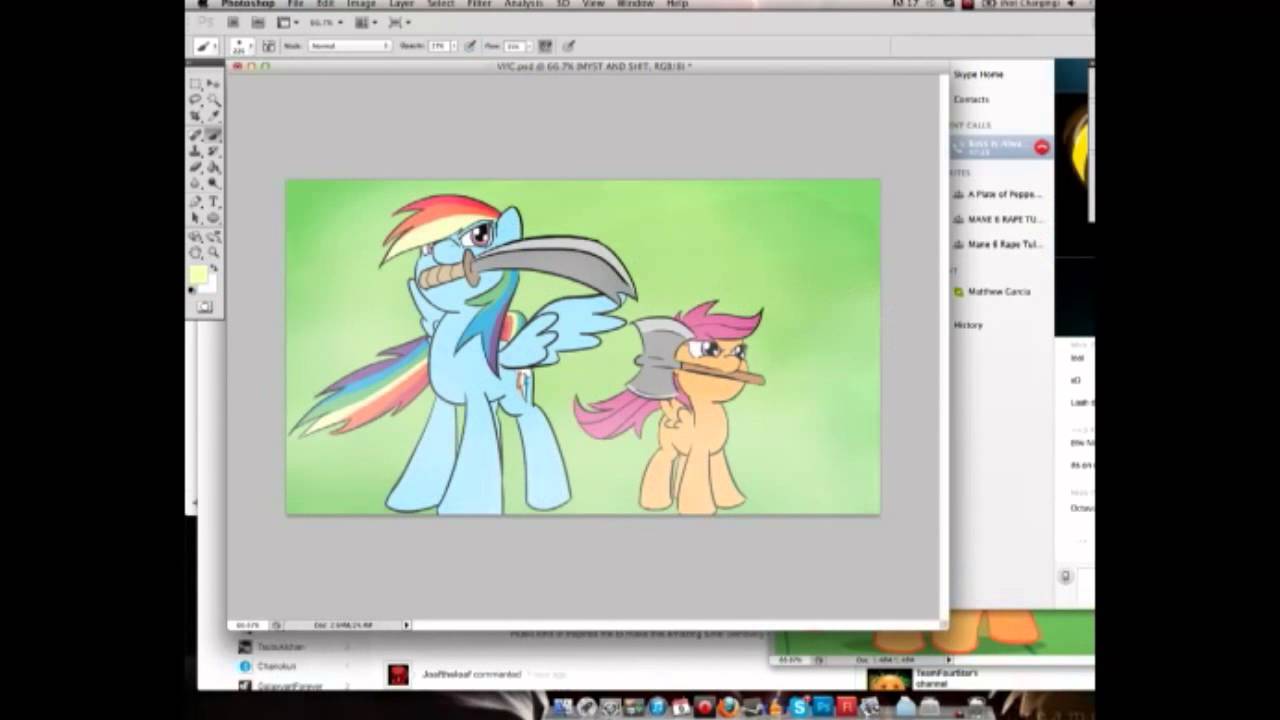Select the Lasso tool
This screenshot has width=1280, height=720.
pos(196,100)
